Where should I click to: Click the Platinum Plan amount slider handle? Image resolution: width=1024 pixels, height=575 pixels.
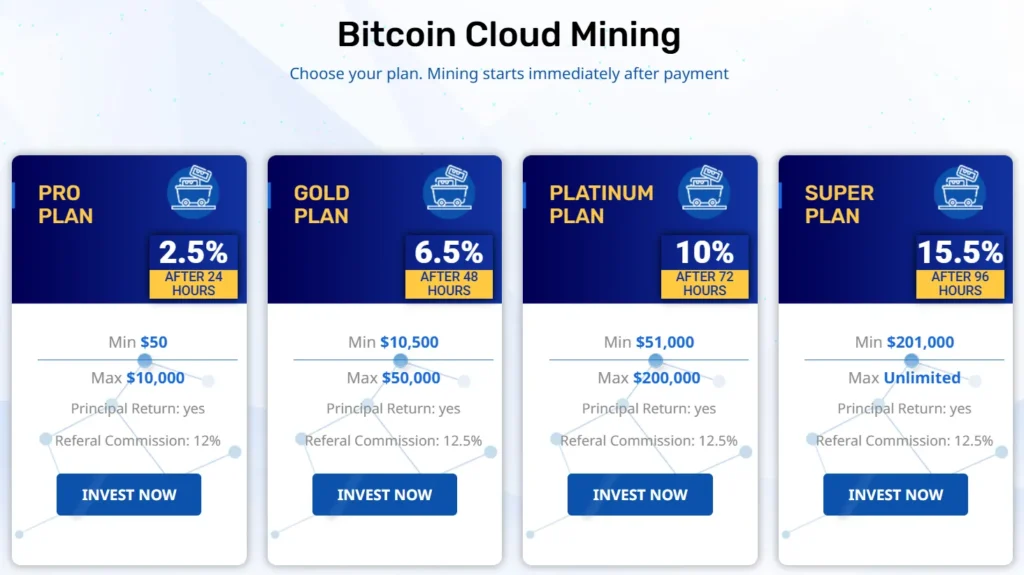pyautogui.click(x=656, y=360)
